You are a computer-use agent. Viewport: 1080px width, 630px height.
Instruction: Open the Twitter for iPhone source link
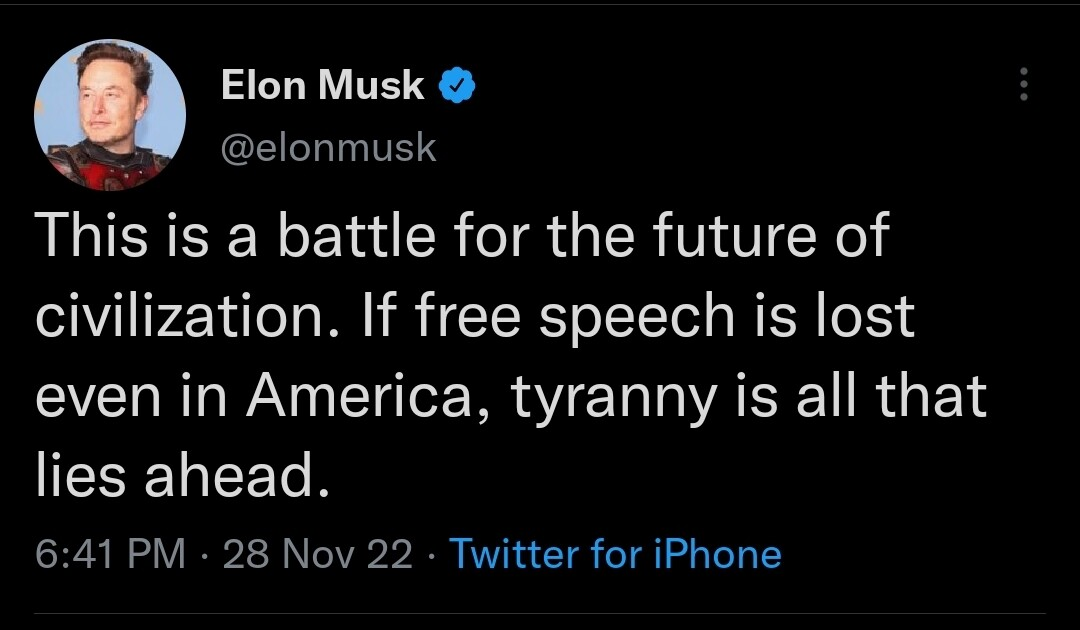point(615,553)
